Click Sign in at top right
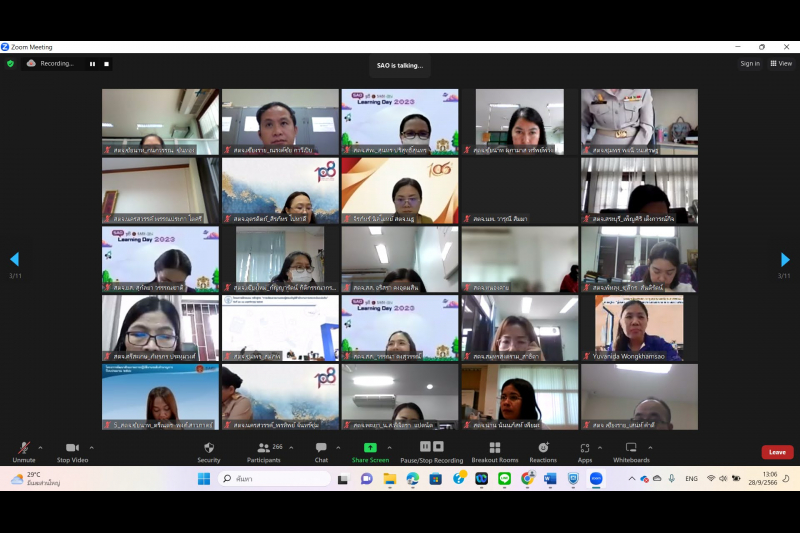Image resolution: width=800 pixels, height=533 pixels. click(749, 64)
